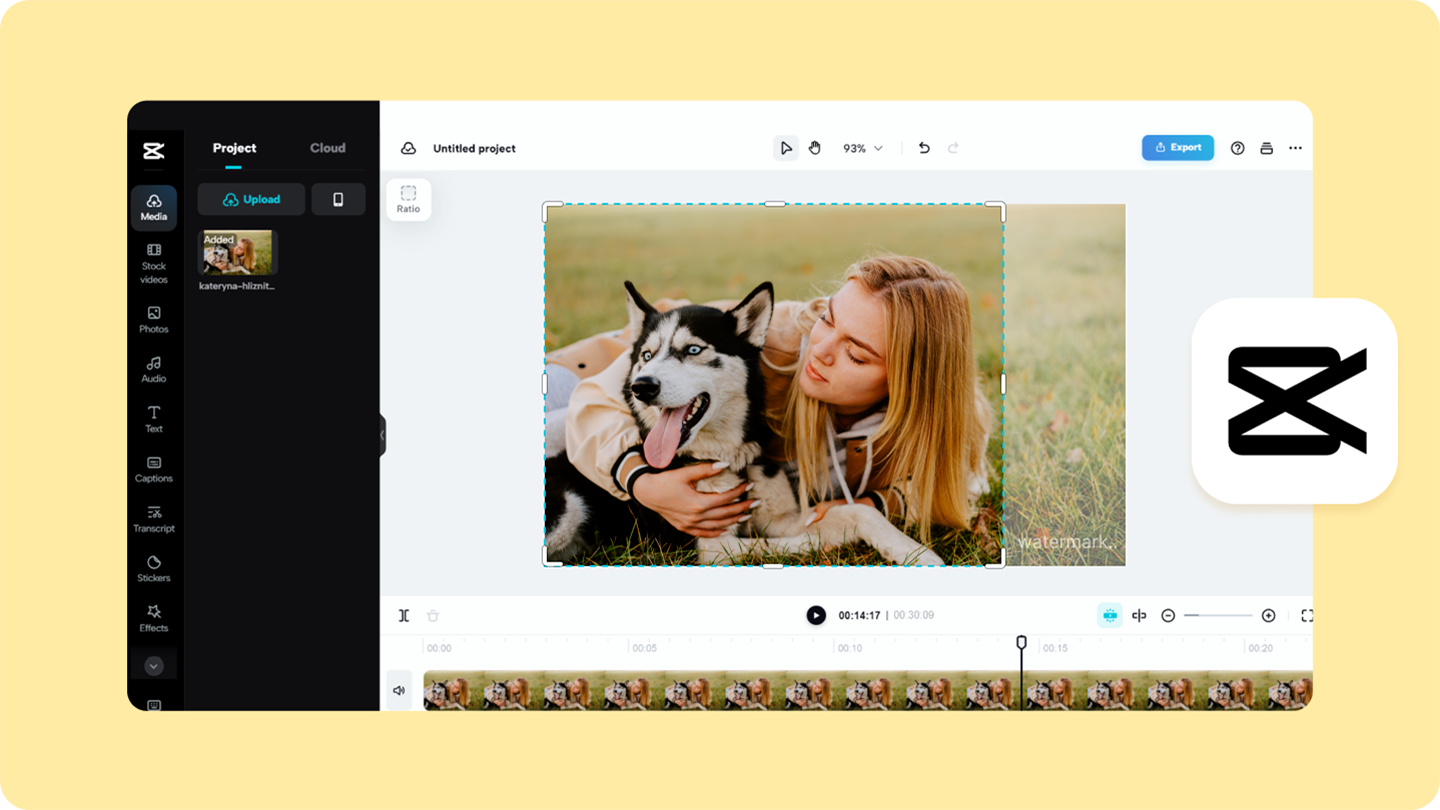This screenshot has width=1440, height=810.
Task: Click the timeline zoom slider
Action: tap(1218, 616)
